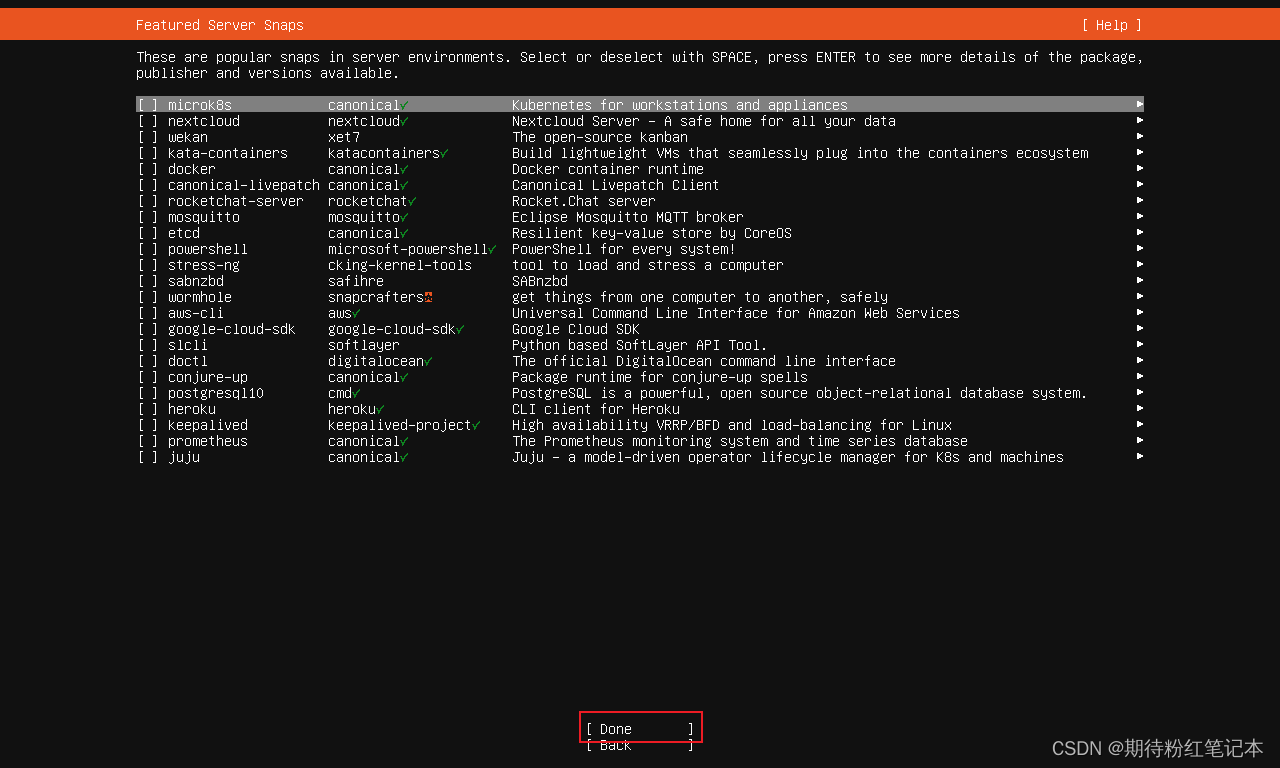
Task: Click 'Python based SoftLayer API Tool.' description
Action: click(640, 345)
